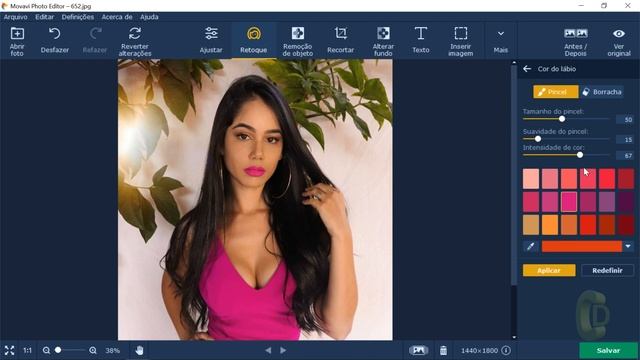The height and width of the screenshot is (360, 640).
Task: Open the Definições menu
Action: point(78,17)
